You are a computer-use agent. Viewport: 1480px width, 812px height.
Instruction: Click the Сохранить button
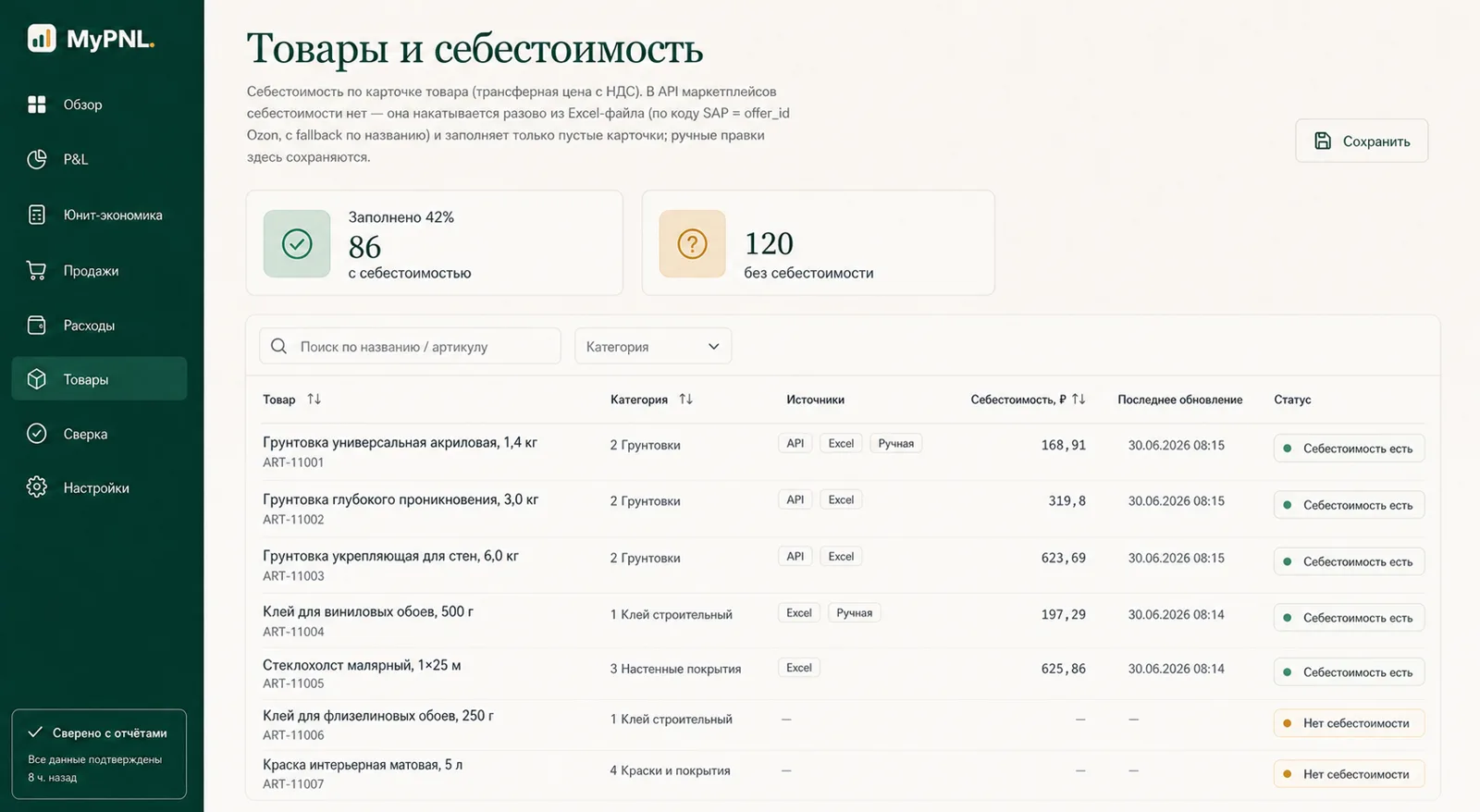coord(1362,141)
